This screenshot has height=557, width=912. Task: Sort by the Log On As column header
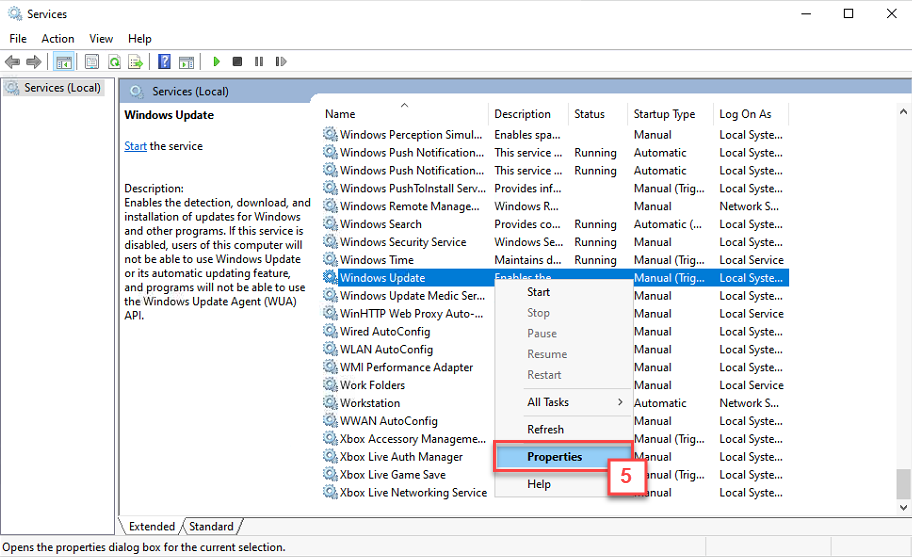751,114
